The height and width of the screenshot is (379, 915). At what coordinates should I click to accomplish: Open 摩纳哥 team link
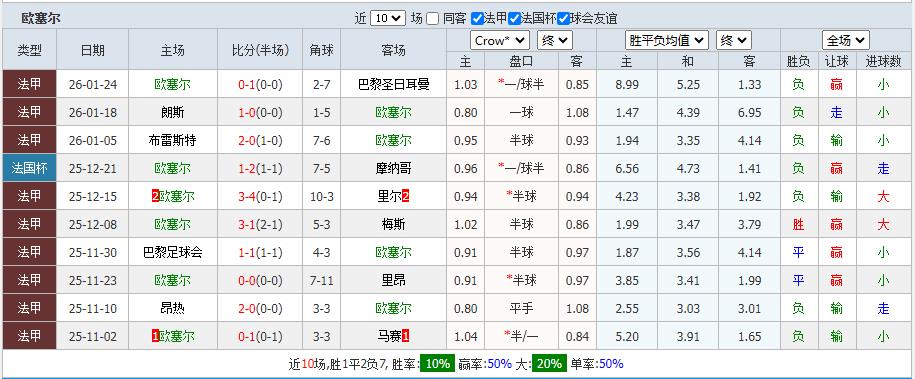click(394, 169)
